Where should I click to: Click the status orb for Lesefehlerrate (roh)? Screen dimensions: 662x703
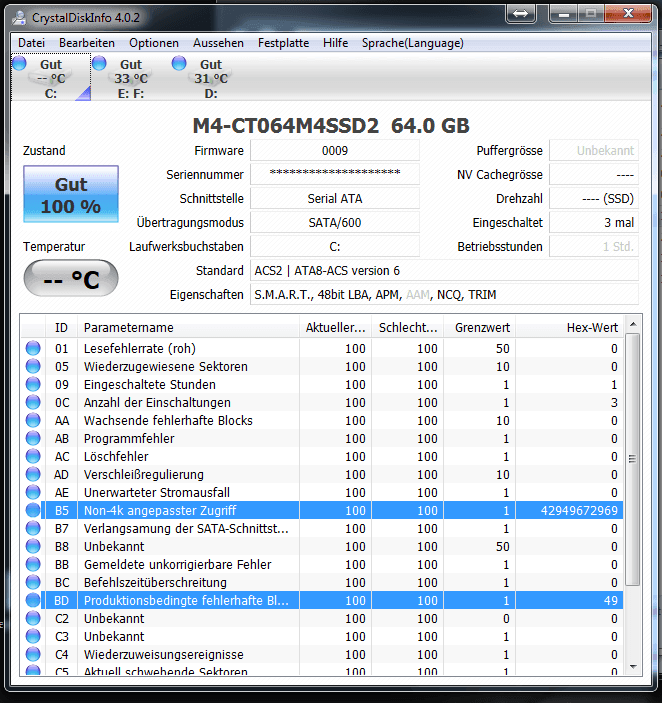[33, 348]
